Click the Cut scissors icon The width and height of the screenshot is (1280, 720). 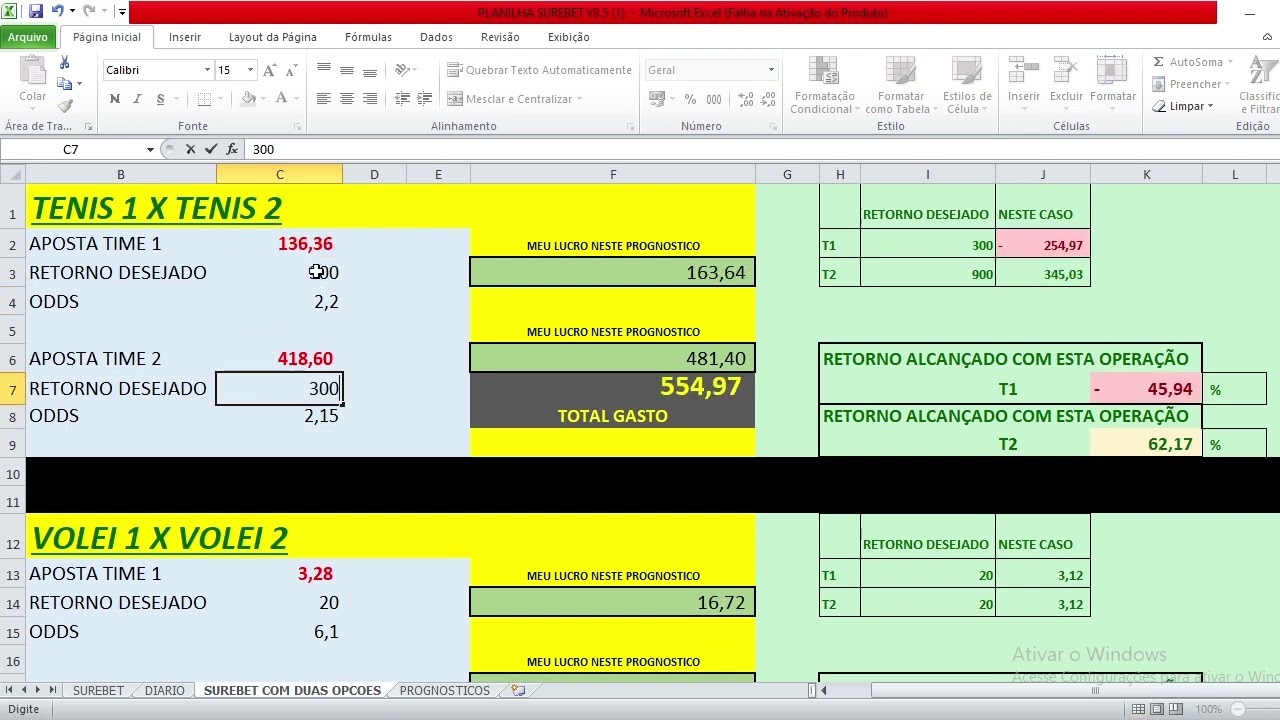(x=65, y=63)
